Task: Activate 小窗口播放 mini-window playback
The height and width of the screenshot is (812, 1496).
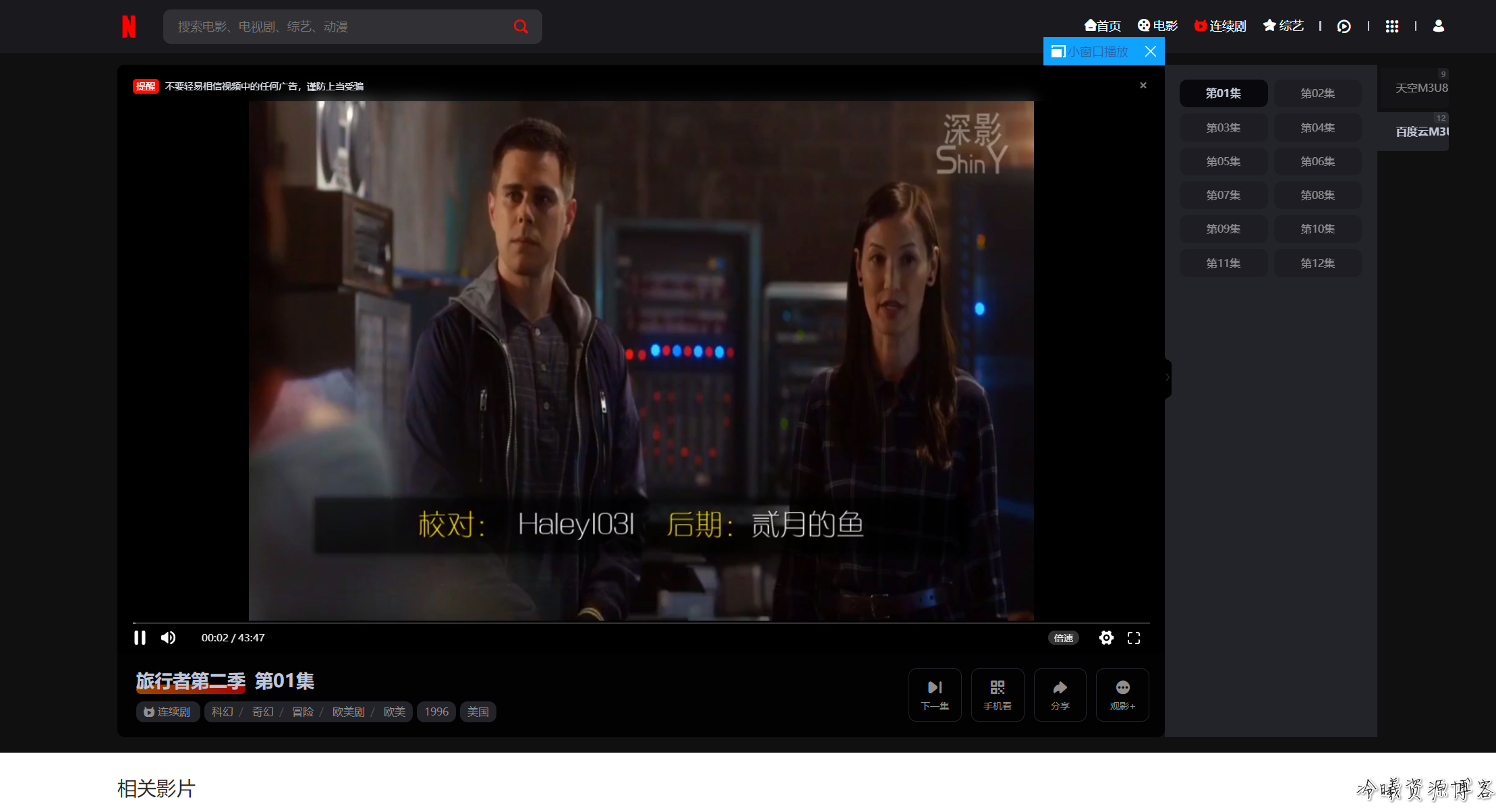Action: [x=1090, y=51]
